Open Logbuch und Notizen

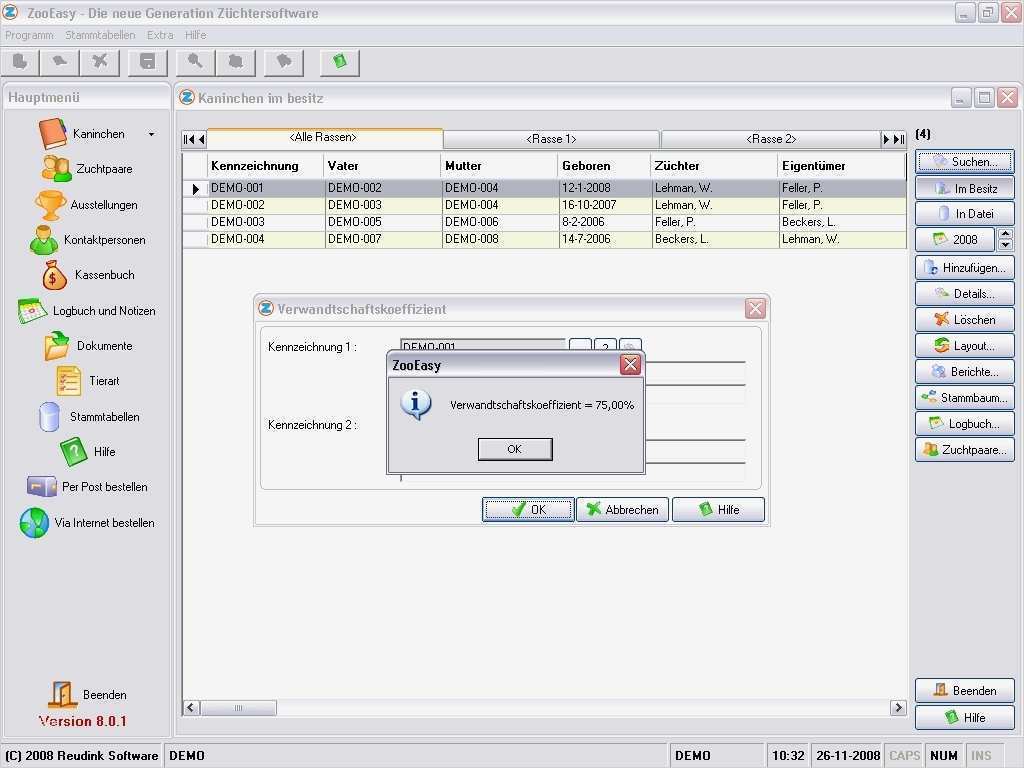click(87, 311)
